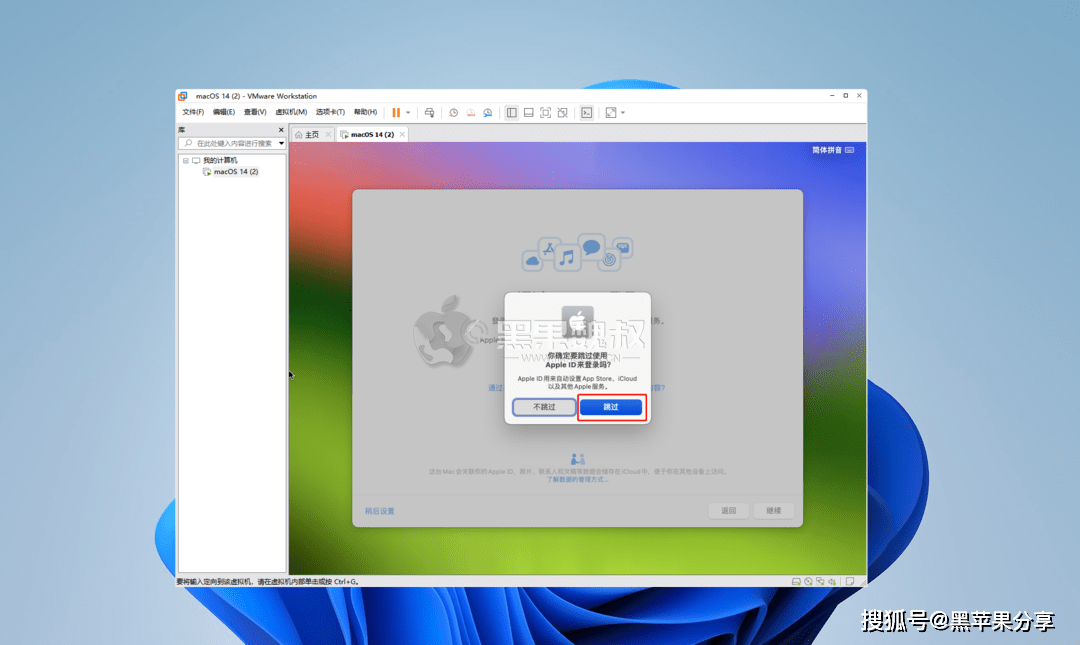Screen dimensions: 1080x645
Task: Open the 编辑(E) menu
Action: pyautogui.click(x=223, y=112)
